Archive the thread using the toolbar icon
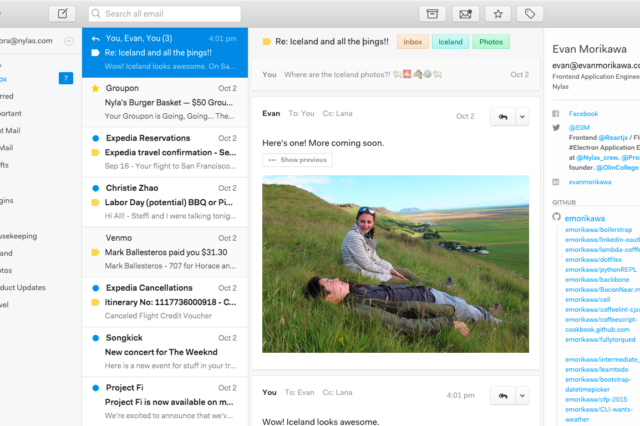640x426 pixels. [432, 14]
